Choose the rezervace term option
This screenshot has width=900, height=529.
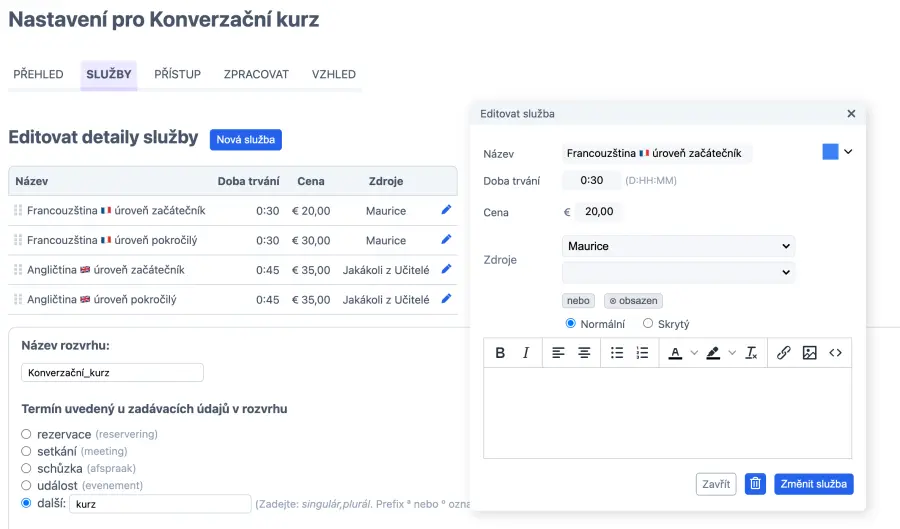pos(26,434)
